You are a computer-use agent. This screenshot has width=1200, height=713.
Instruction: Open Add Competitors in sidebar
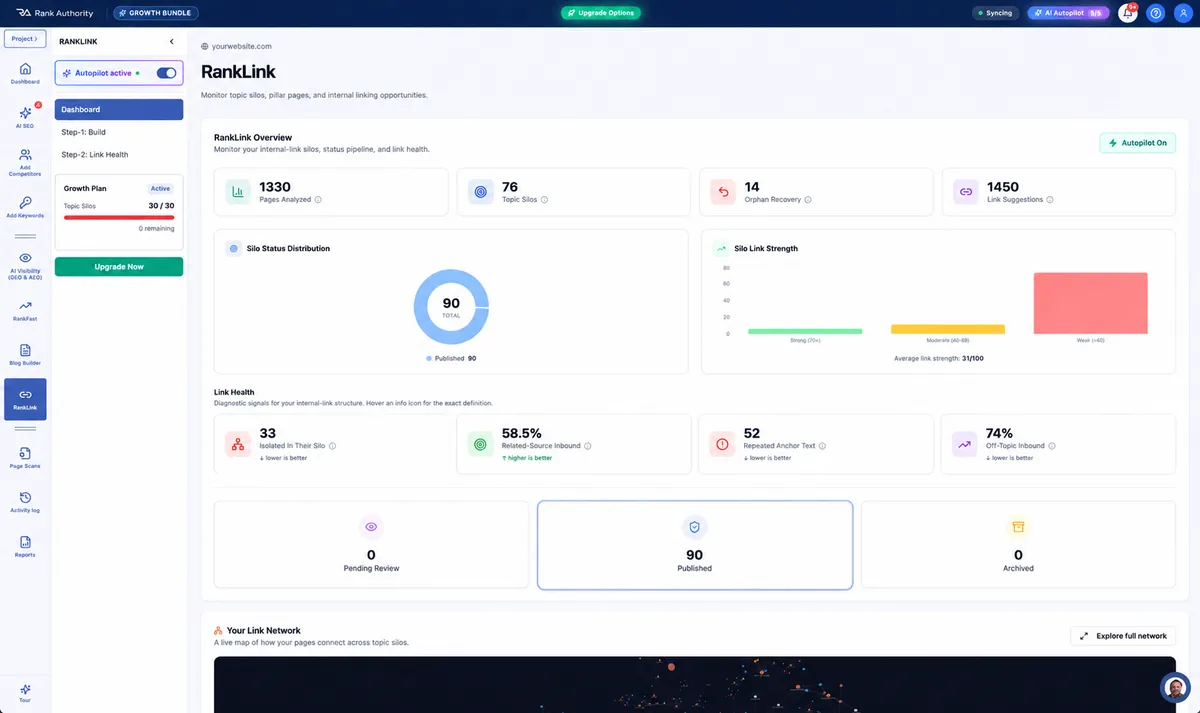pyautogui.click(x=25, y=162)
